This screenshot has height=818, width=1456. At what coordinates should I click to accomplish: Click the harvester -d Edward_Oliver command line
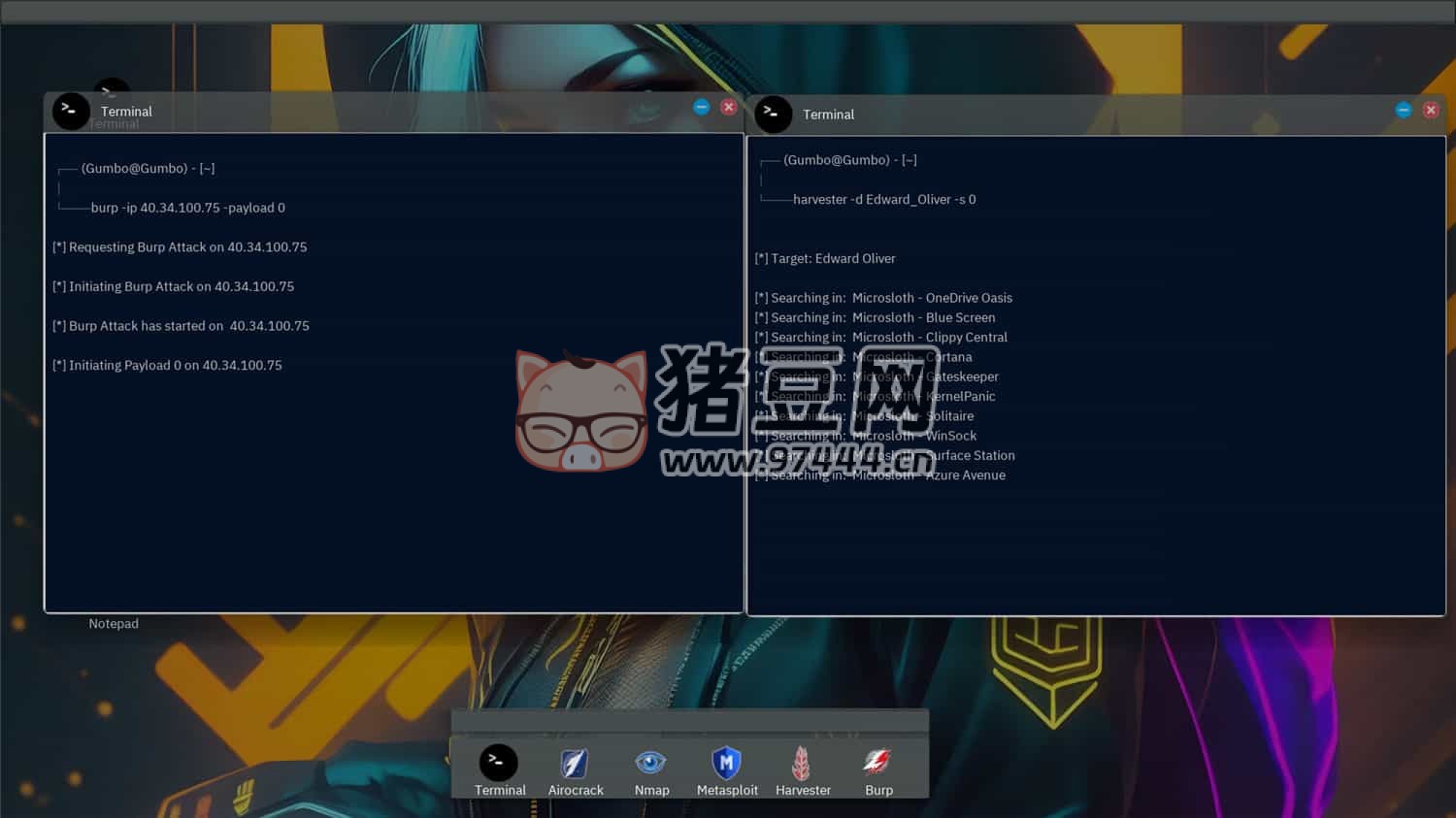tap(884, 200)
